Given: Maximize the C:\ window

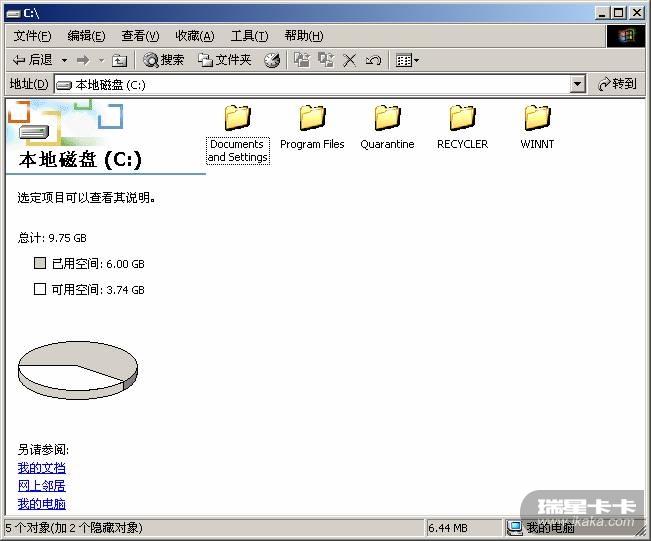Looking at the screenshot, I should pos(619,13).
